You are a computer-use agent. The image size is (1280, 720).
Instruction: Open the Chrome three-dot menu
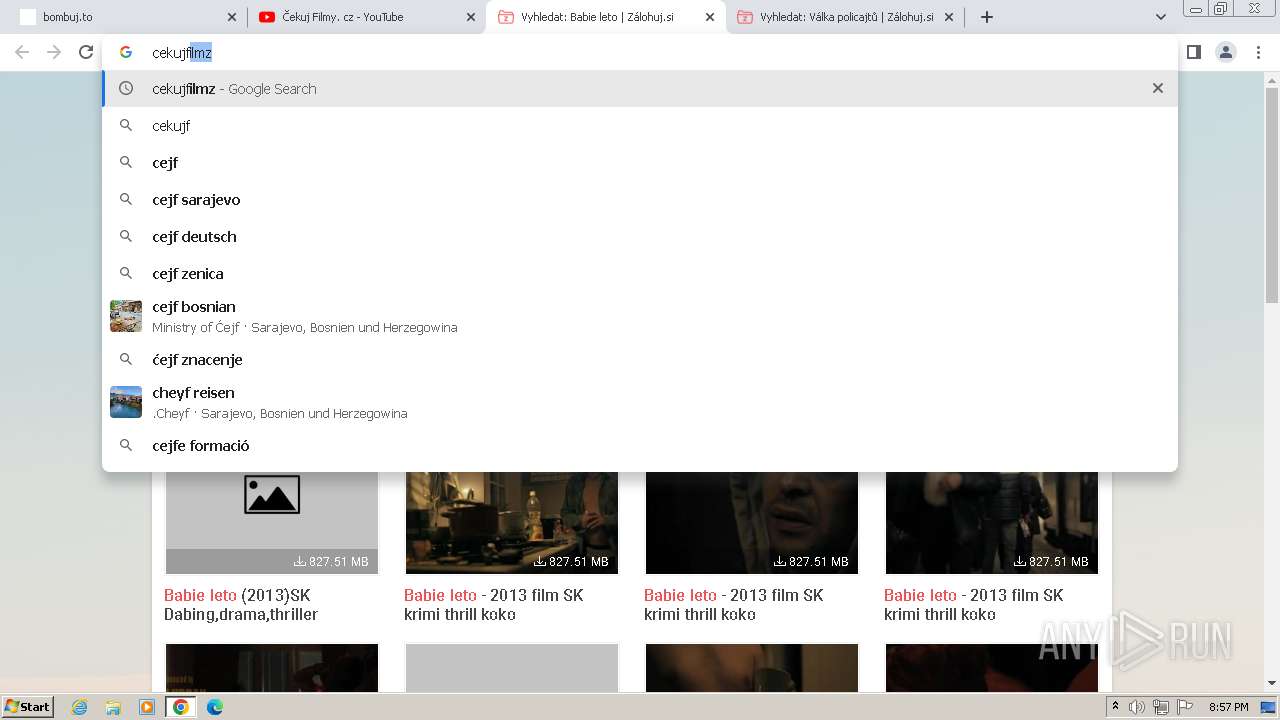tap(1258, 52)
